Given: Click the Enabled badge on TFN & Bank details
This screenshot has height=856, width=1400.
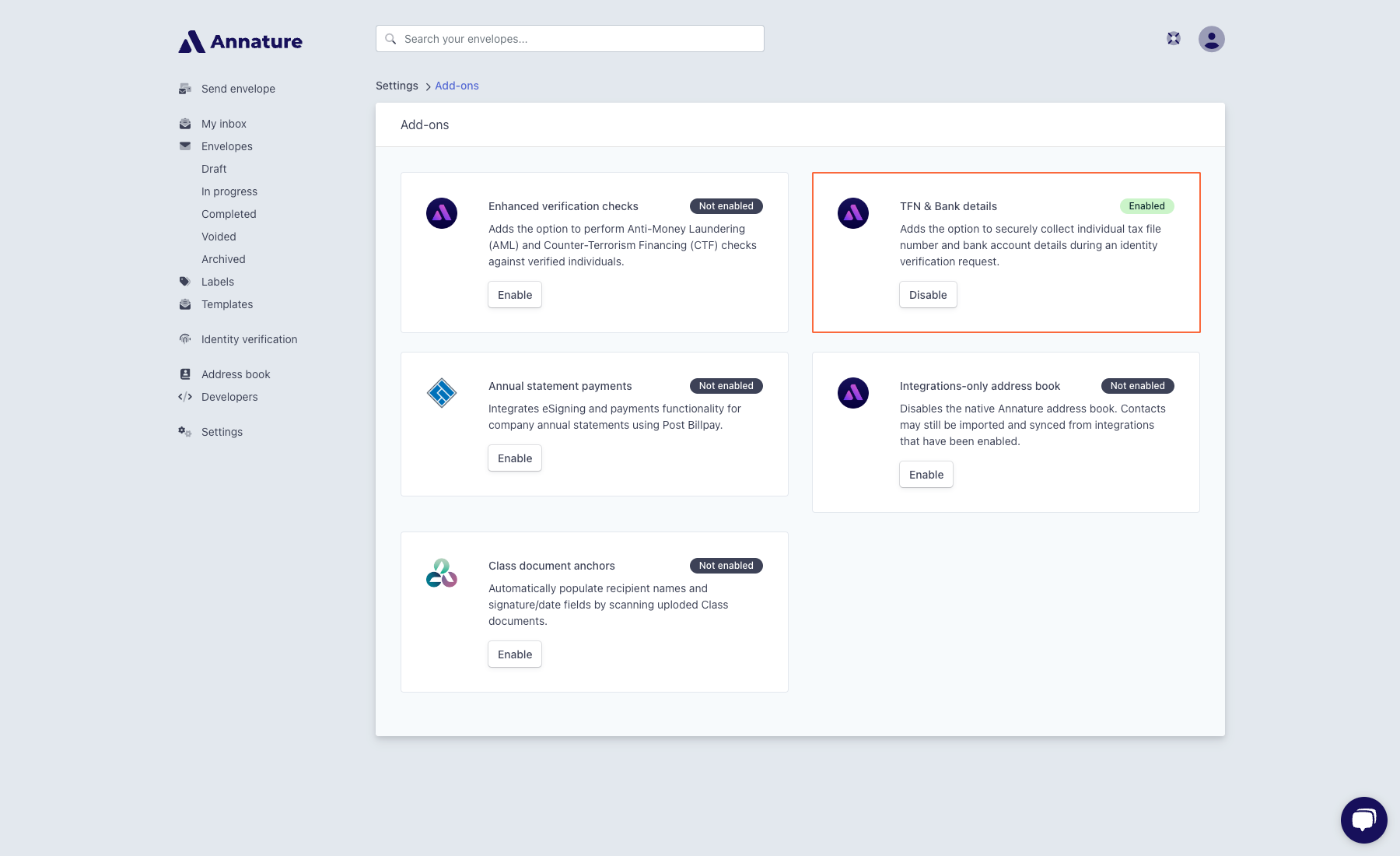Looking at the screenshot, I should (x=1146, y=206).
